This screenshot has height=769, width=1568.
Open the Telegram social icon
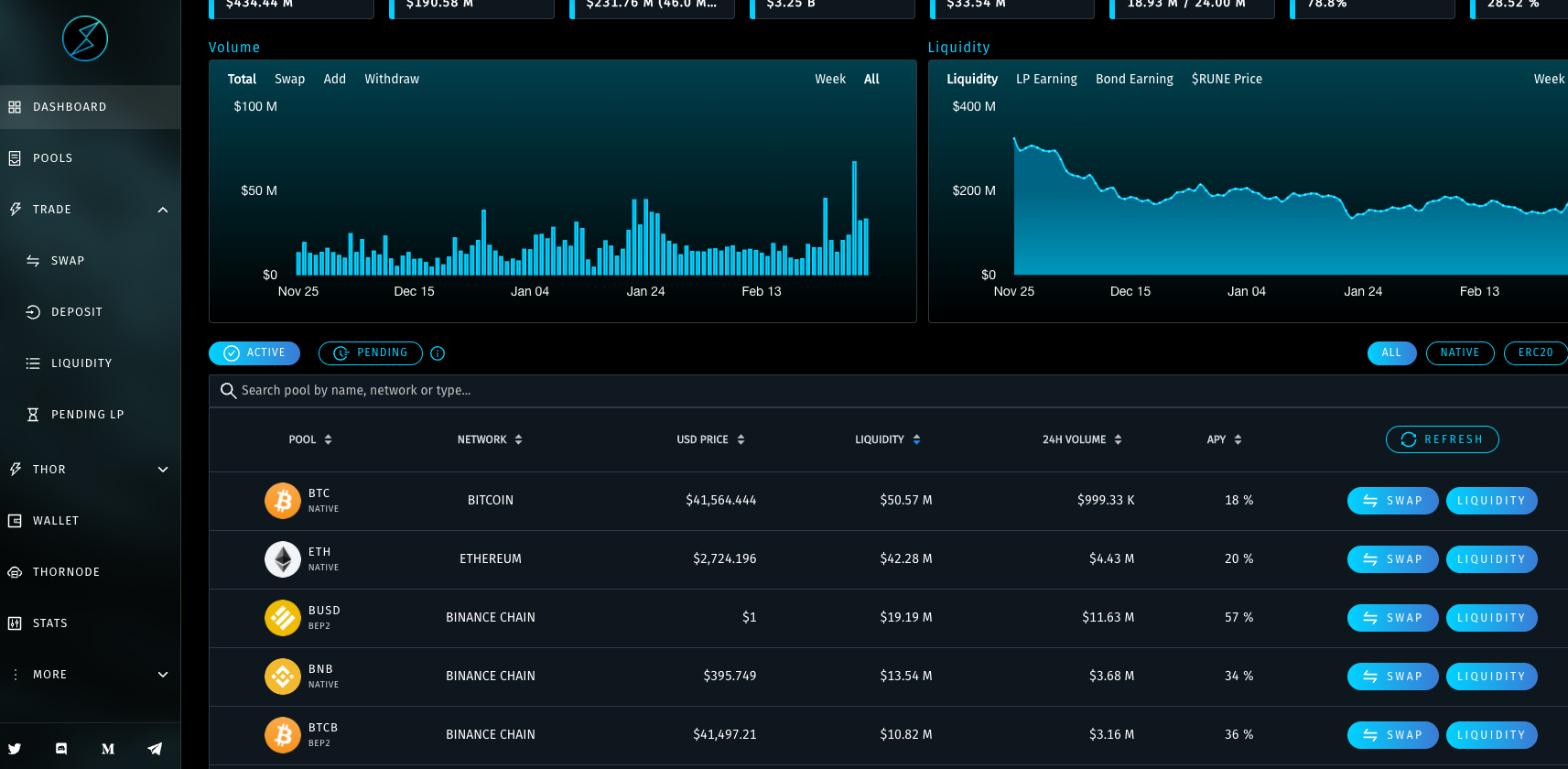point(155,749)
